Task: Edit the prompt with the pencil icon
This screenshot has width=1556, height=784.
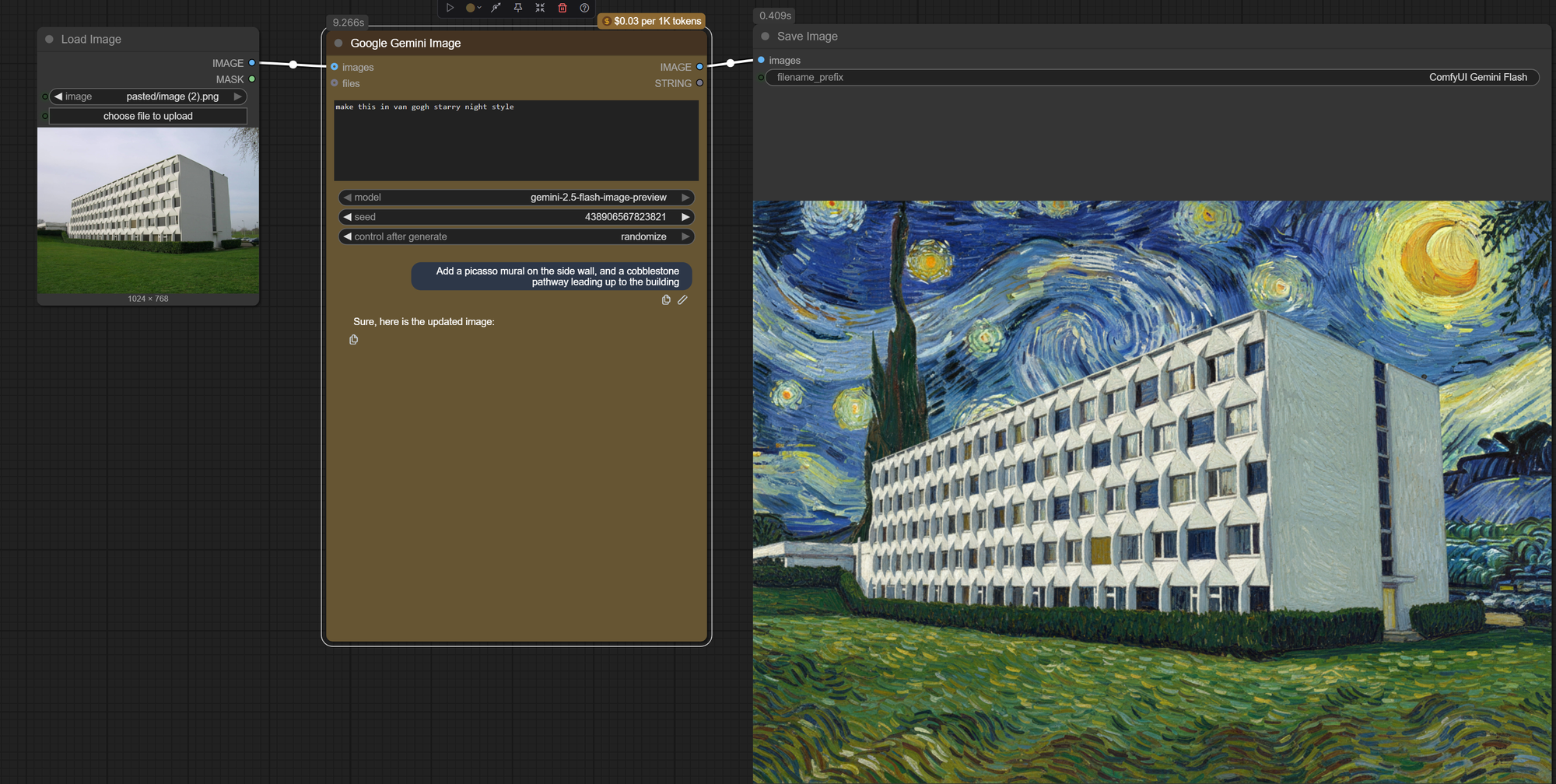Action: 683,299
